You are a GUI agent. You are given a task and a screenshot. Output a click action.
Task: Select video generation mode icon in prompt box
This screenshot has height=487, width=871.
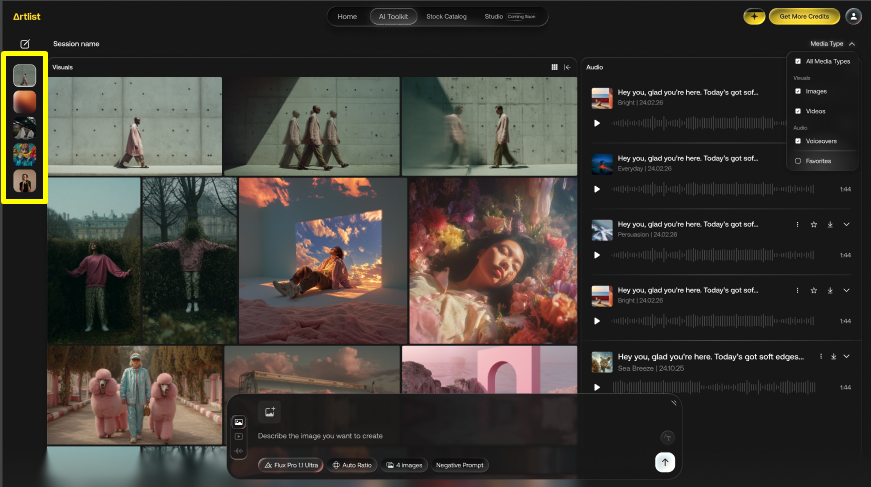238,437
